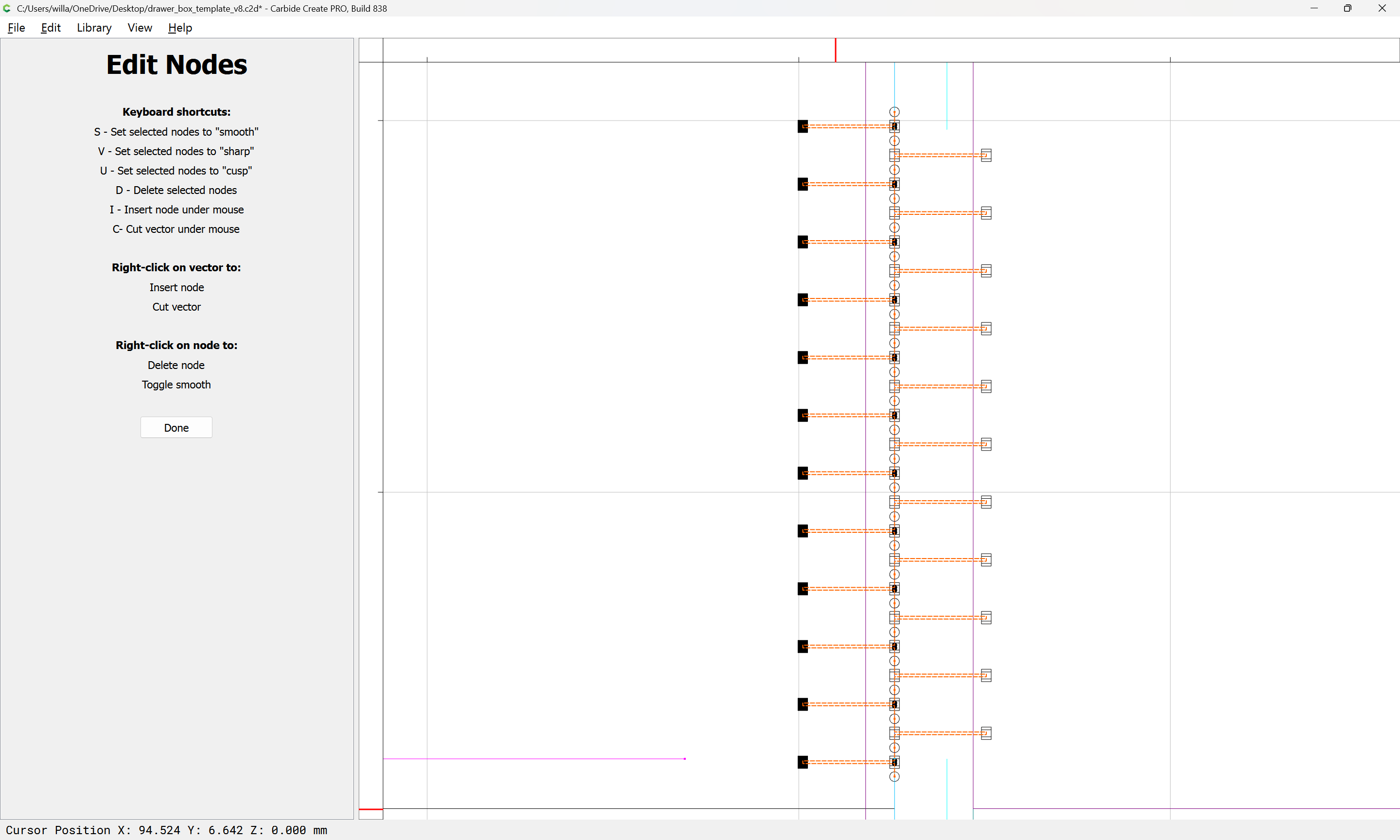Click the red marker on top ruler
Viewport: 1400px width, 840px height.
835,50
